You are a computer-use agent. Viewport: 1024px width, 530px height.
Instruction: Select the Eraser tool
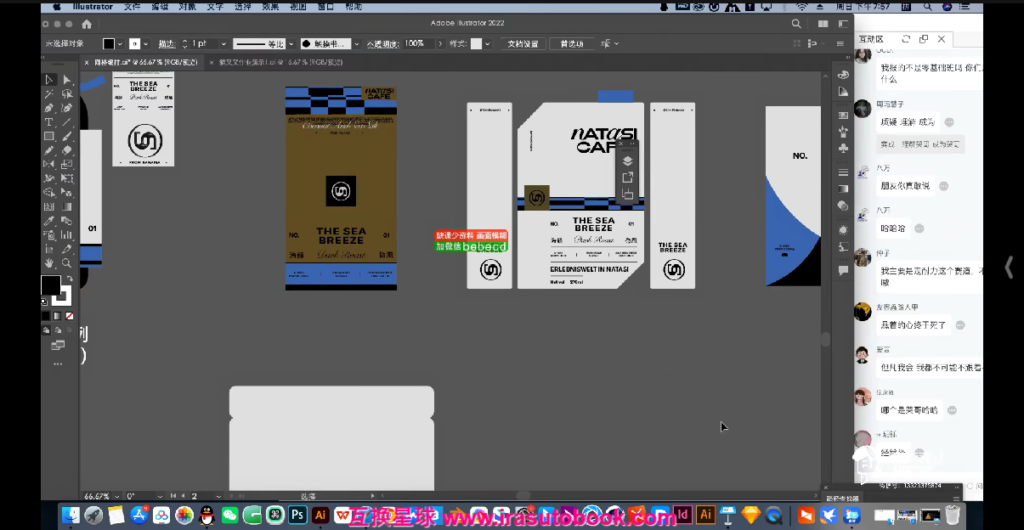(67, 150)
